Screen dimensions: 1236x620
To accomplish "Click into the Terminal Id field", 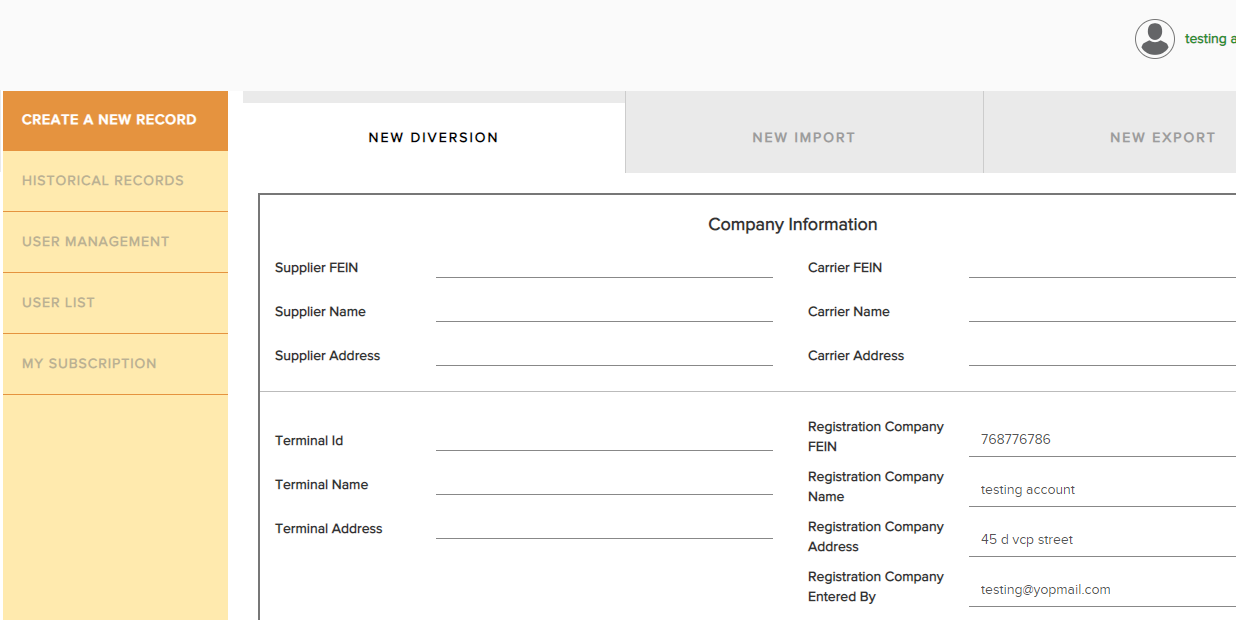I will pos(604,440).
